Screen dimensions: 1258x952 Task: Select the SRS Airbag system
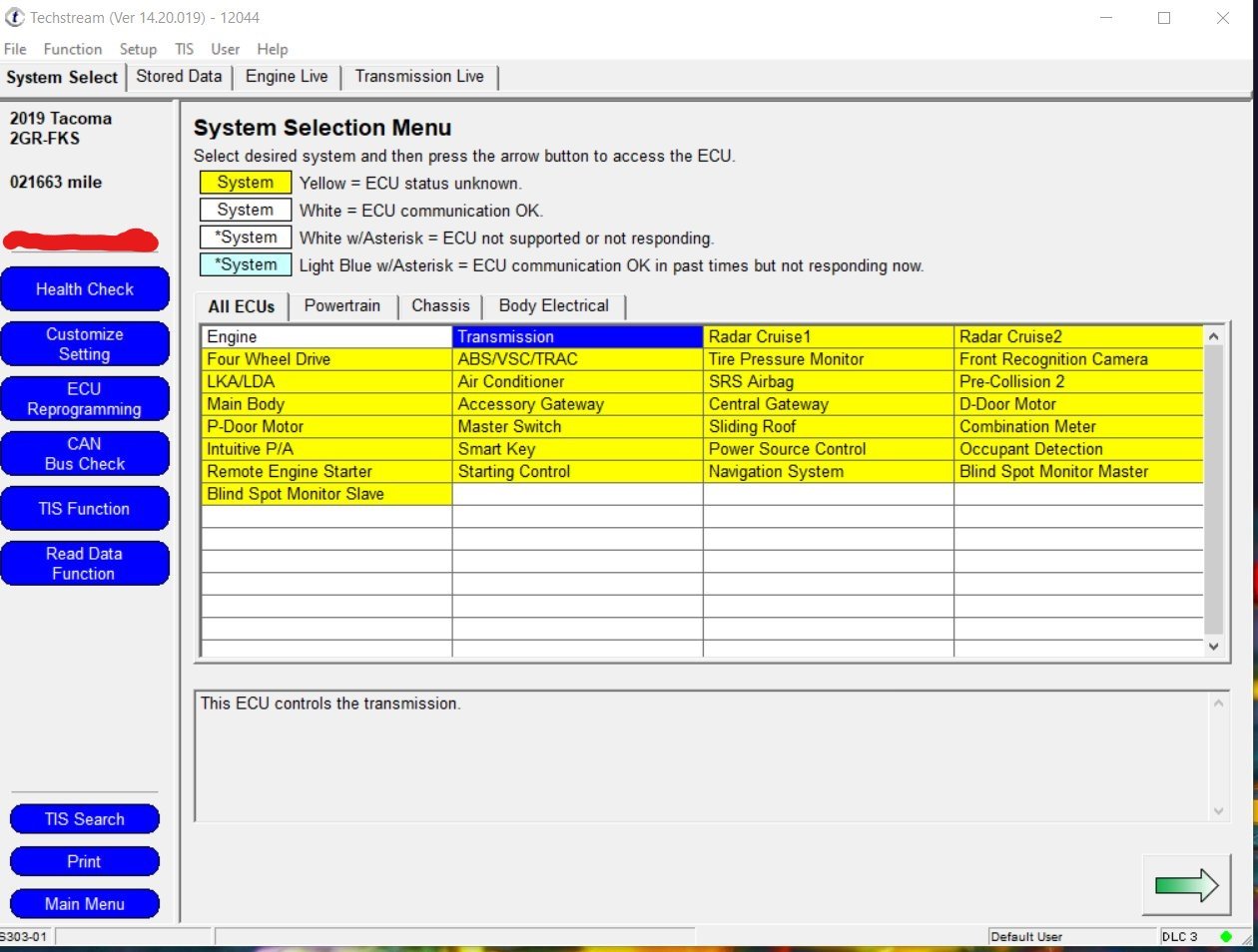[829, 382]
